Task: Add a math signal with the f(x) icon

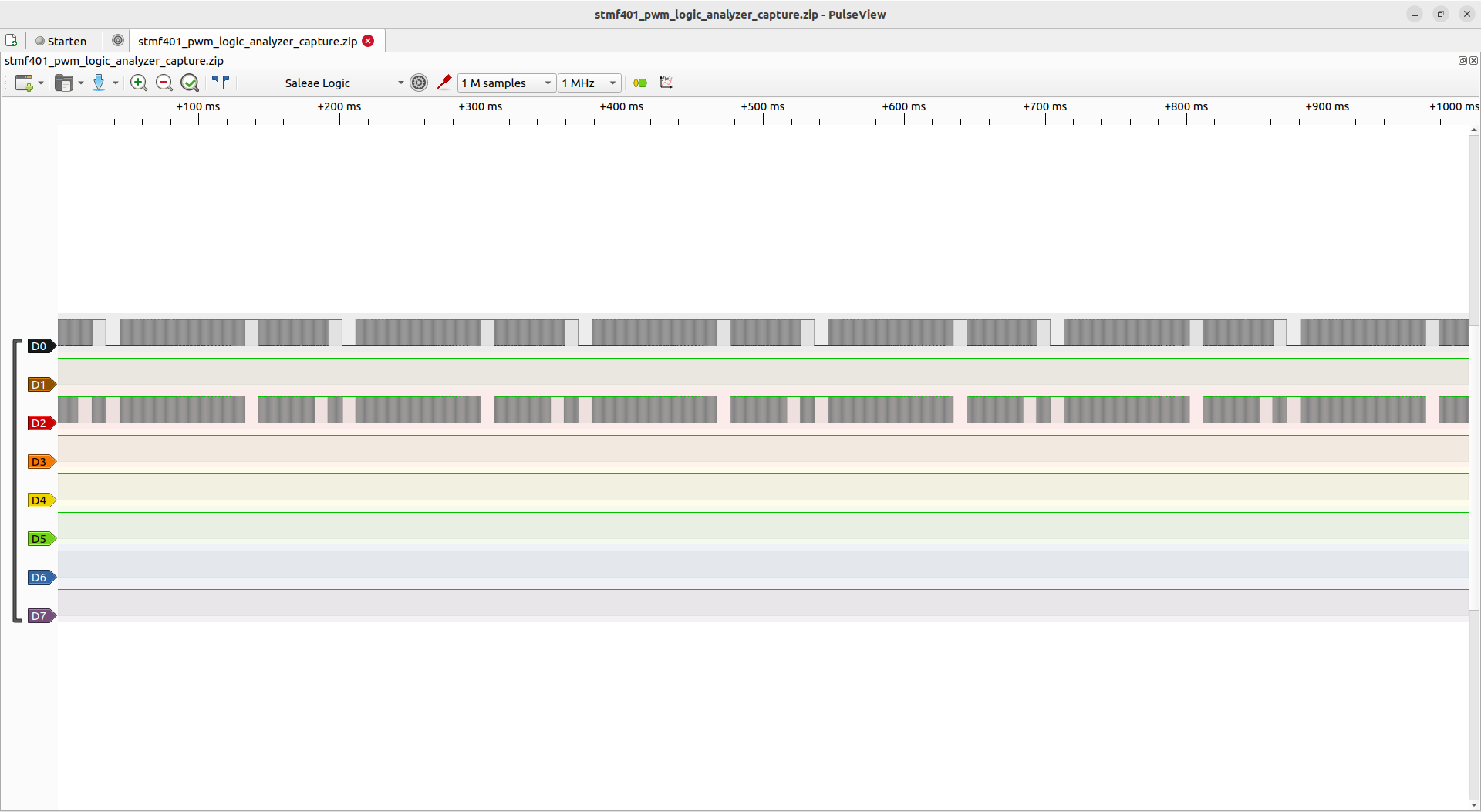Action: tap(666, 83)
